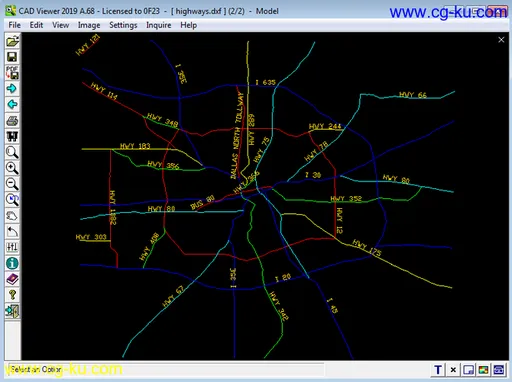The image size is (512, 382).
Task: Go to previous drawing with left arrow
Action: pyautogui.click(x=12, y=104)
